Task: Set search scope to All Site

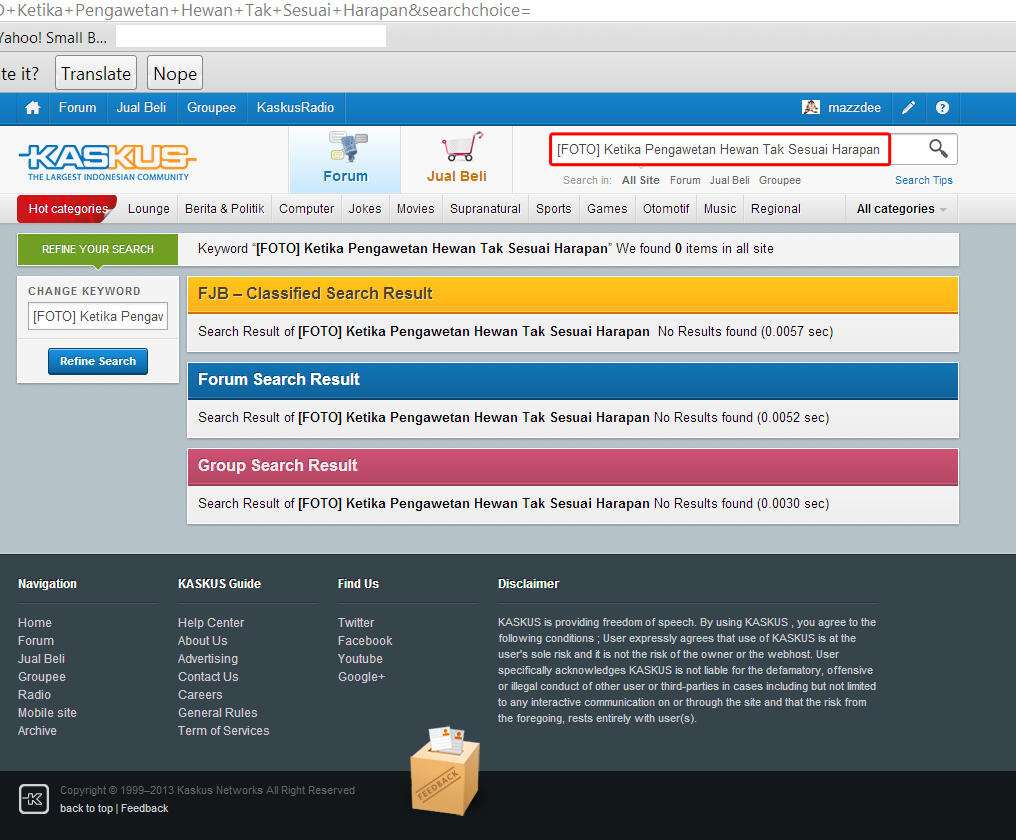Action: [640, 180]
